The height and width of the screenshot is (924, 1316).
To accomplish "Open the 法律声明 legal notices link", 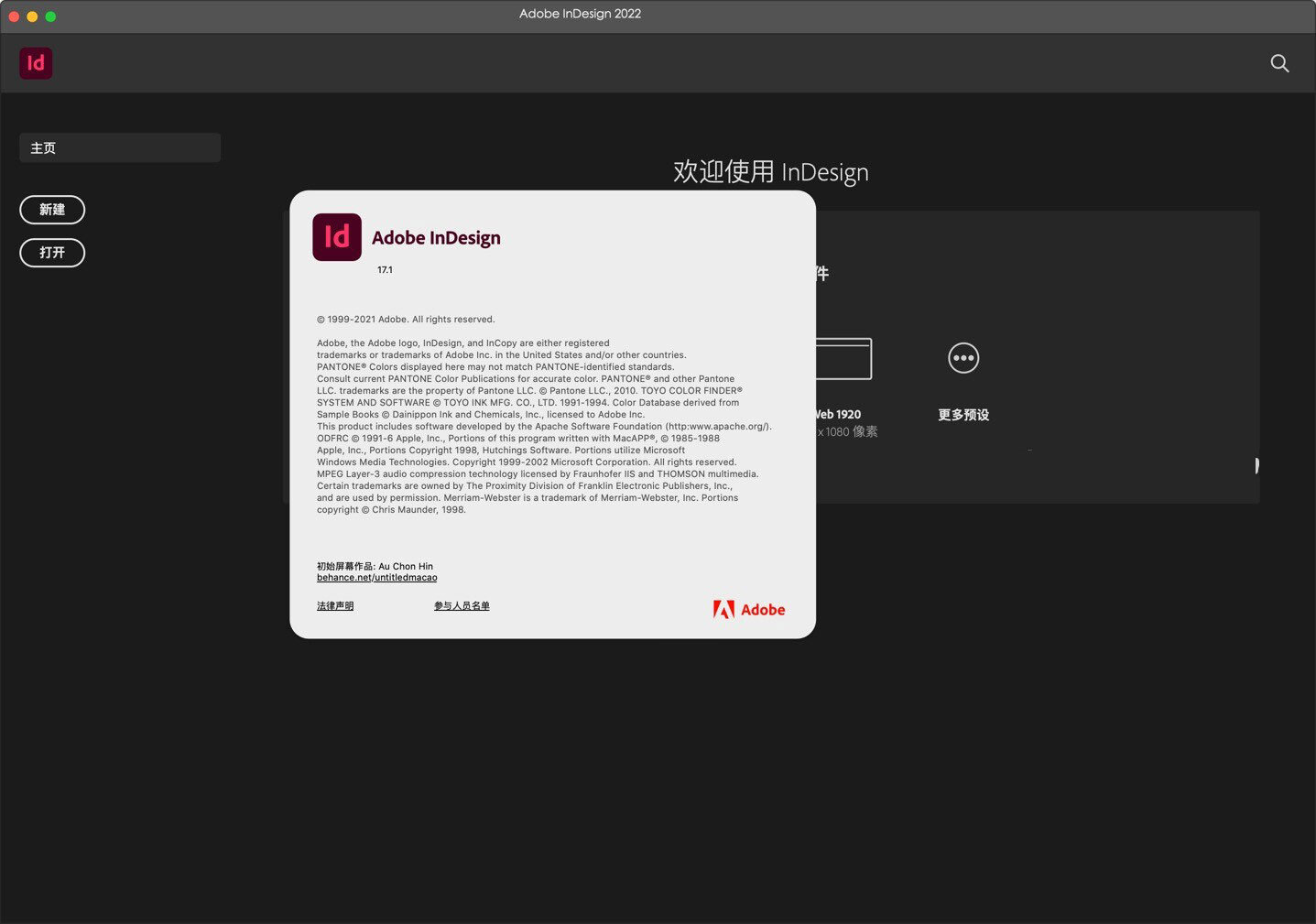I will (335, 606).
